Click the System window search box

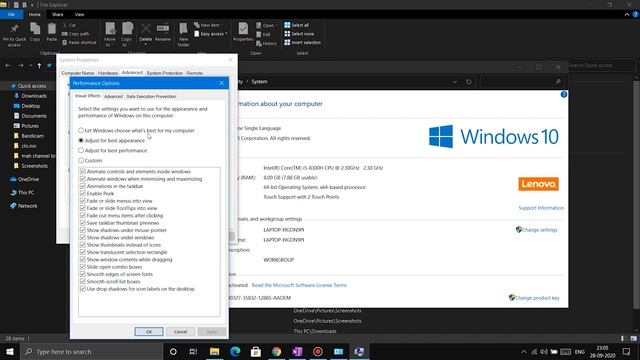pos(522,82)
